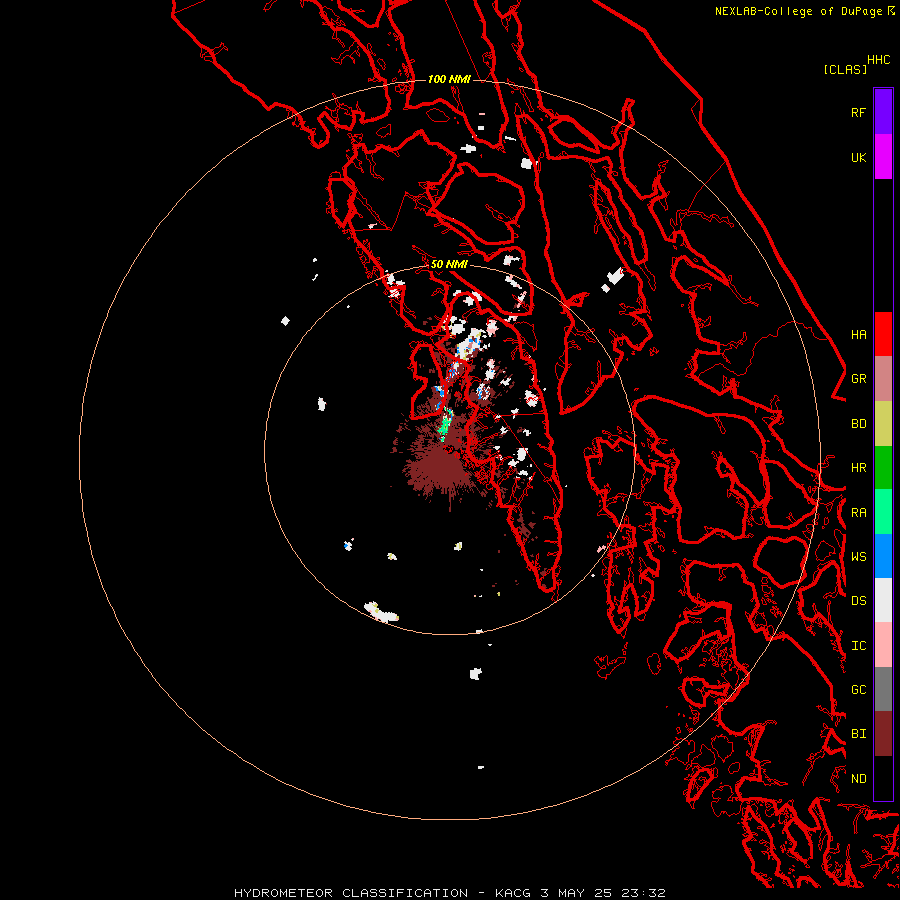900x900 pixels.
Task: Click the BI legend label
Action: pyautogui.click(x=858, y=734)
